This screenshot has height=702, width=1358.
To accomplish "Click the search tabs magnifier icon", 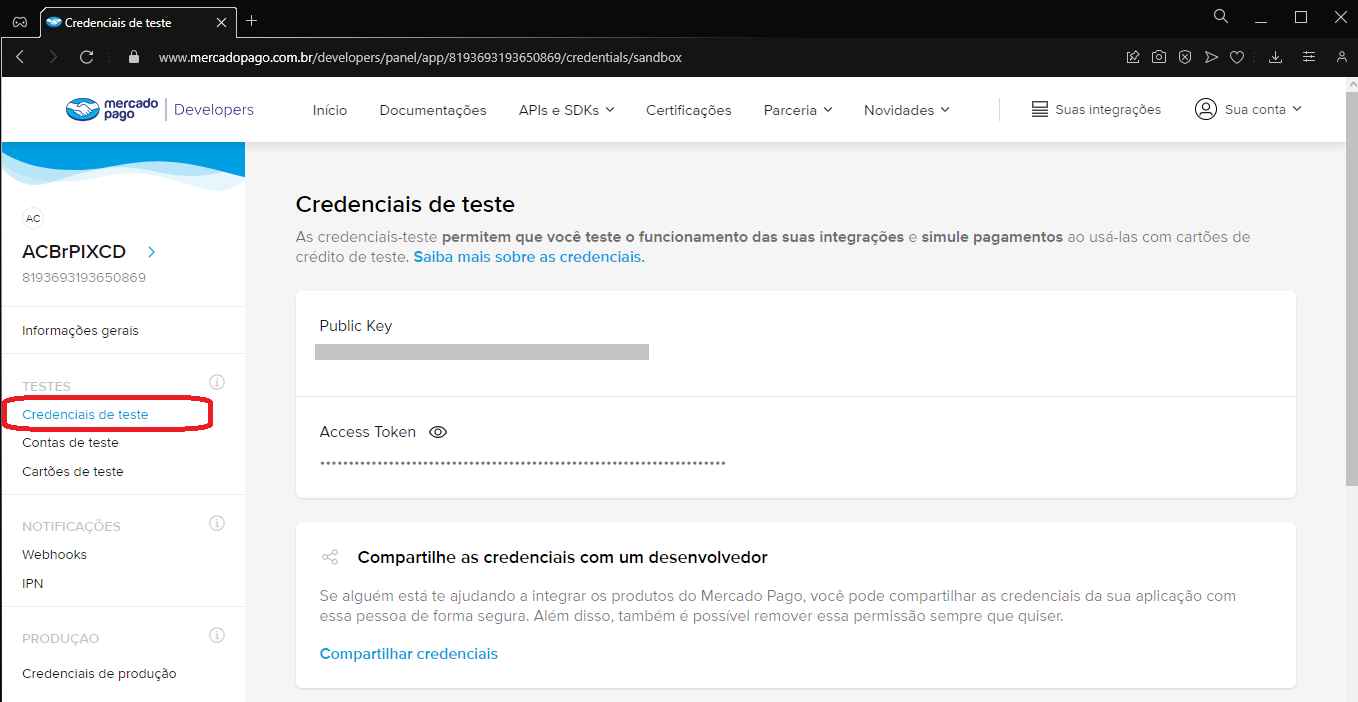I will pos(1221,16).
